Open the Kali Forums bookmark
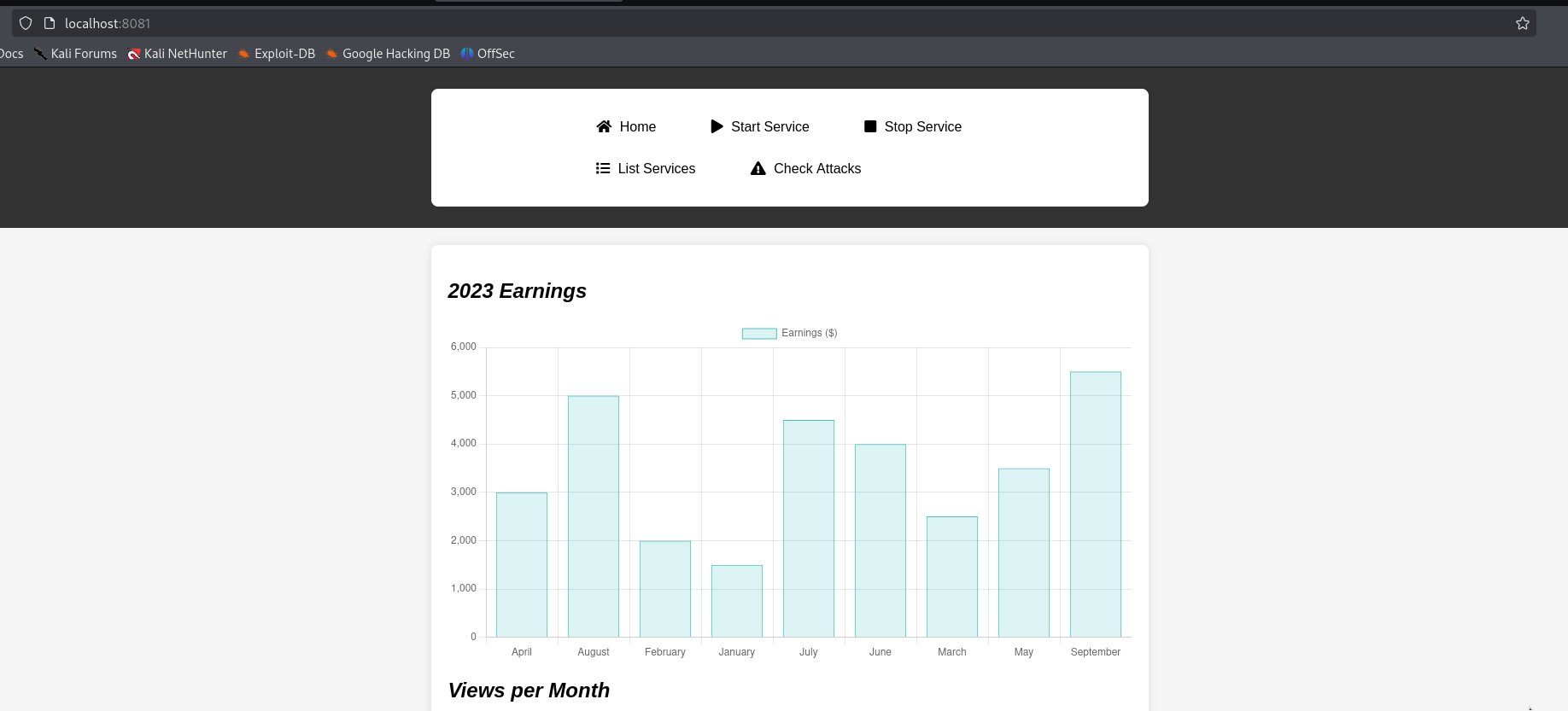The image size is (1568, 711). point(75,54)
